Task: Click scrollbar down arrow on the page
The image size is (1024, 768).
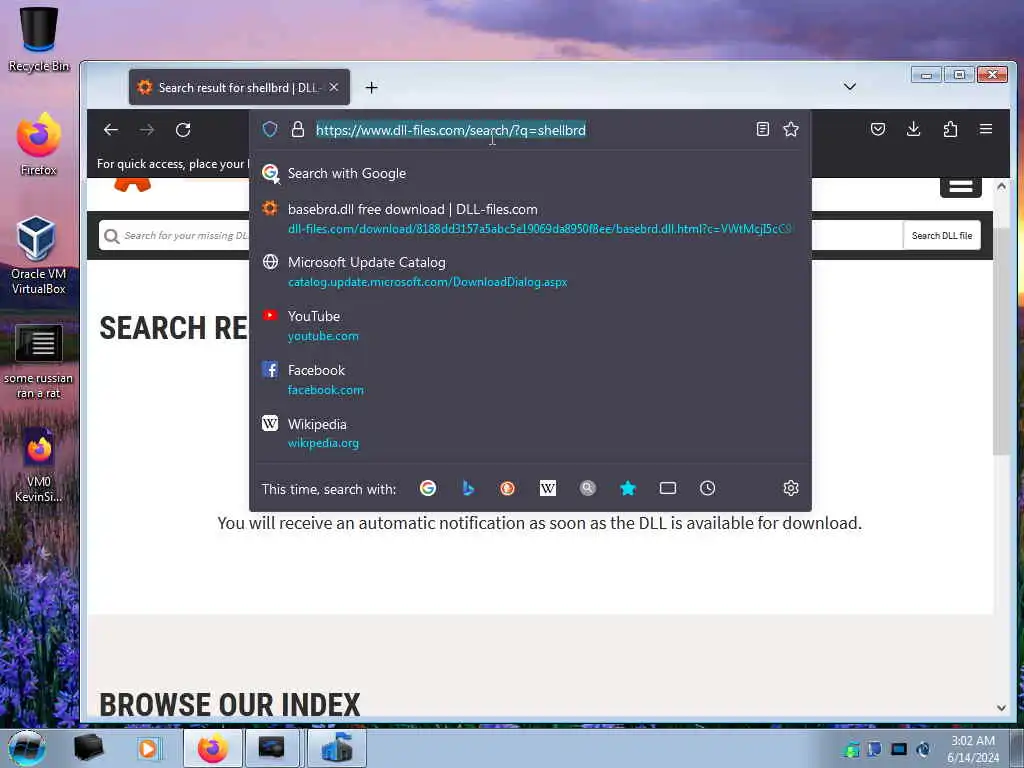Action: [1001, 708]
